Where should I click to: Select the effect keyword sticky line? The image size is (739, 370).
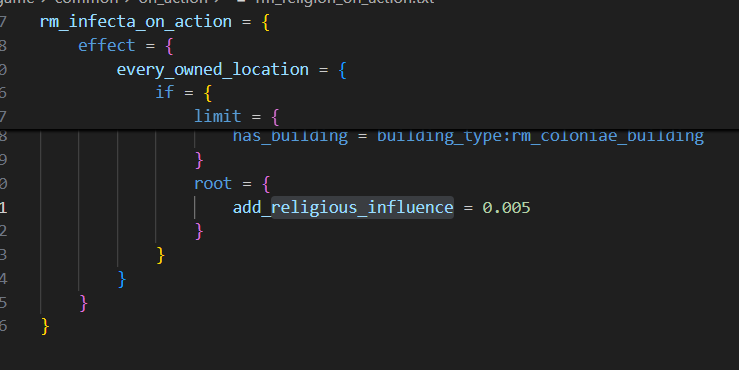click(x=107, y=46)
